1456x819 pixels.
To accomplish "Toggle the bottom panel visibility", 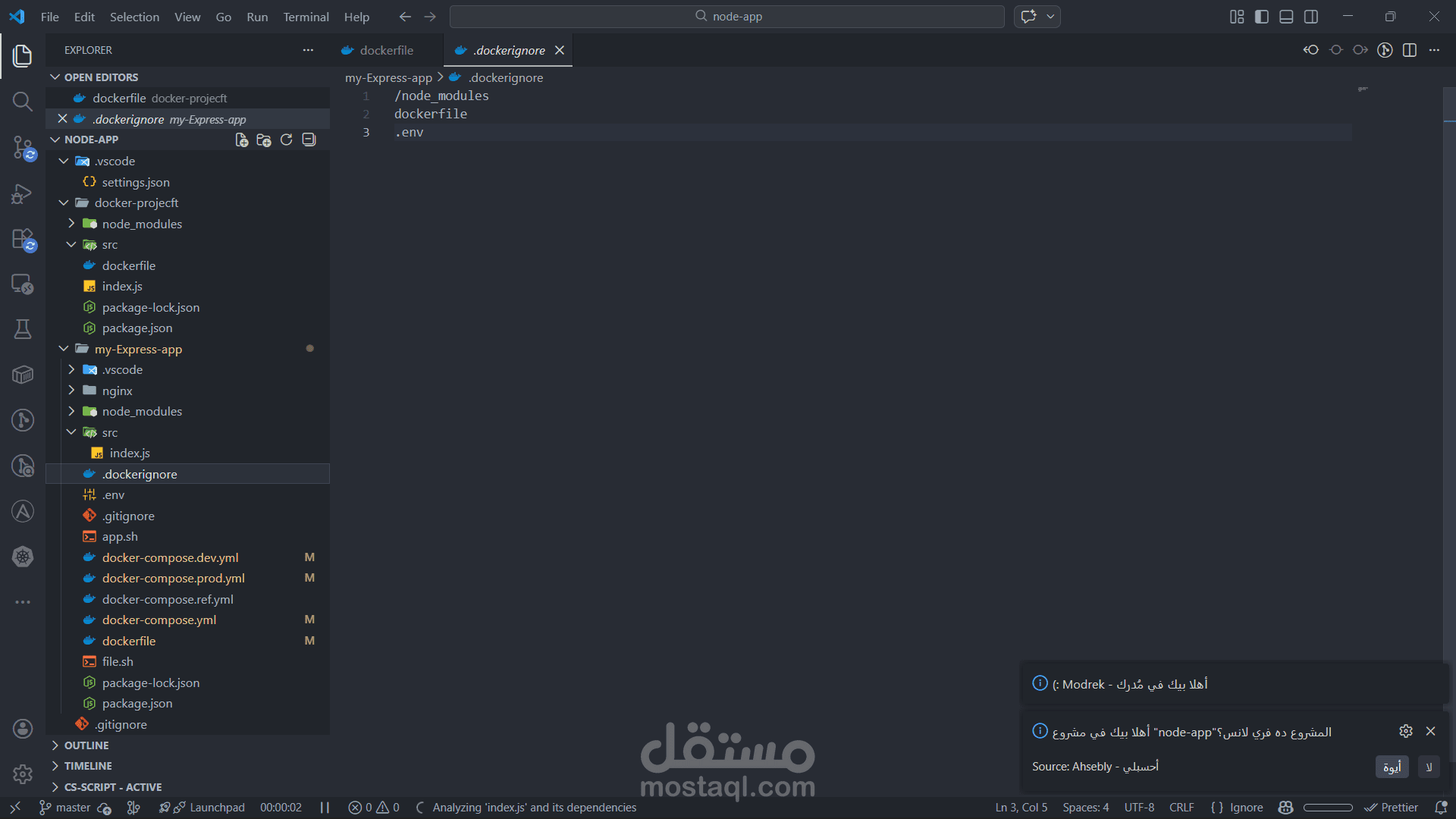I will click(x=1286, y=17).
